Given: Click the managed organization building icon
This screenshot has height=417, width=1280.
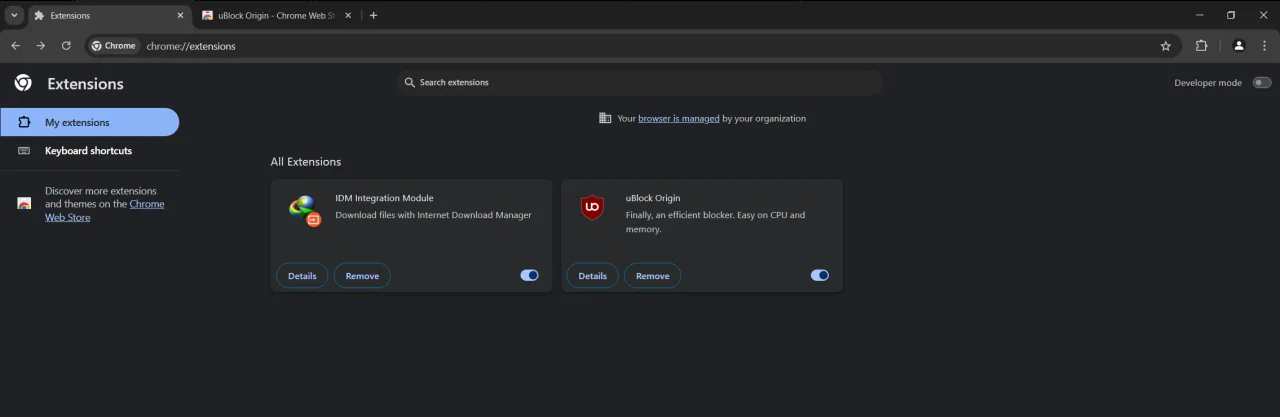Looking at the screenshot, I should (605, 118).
